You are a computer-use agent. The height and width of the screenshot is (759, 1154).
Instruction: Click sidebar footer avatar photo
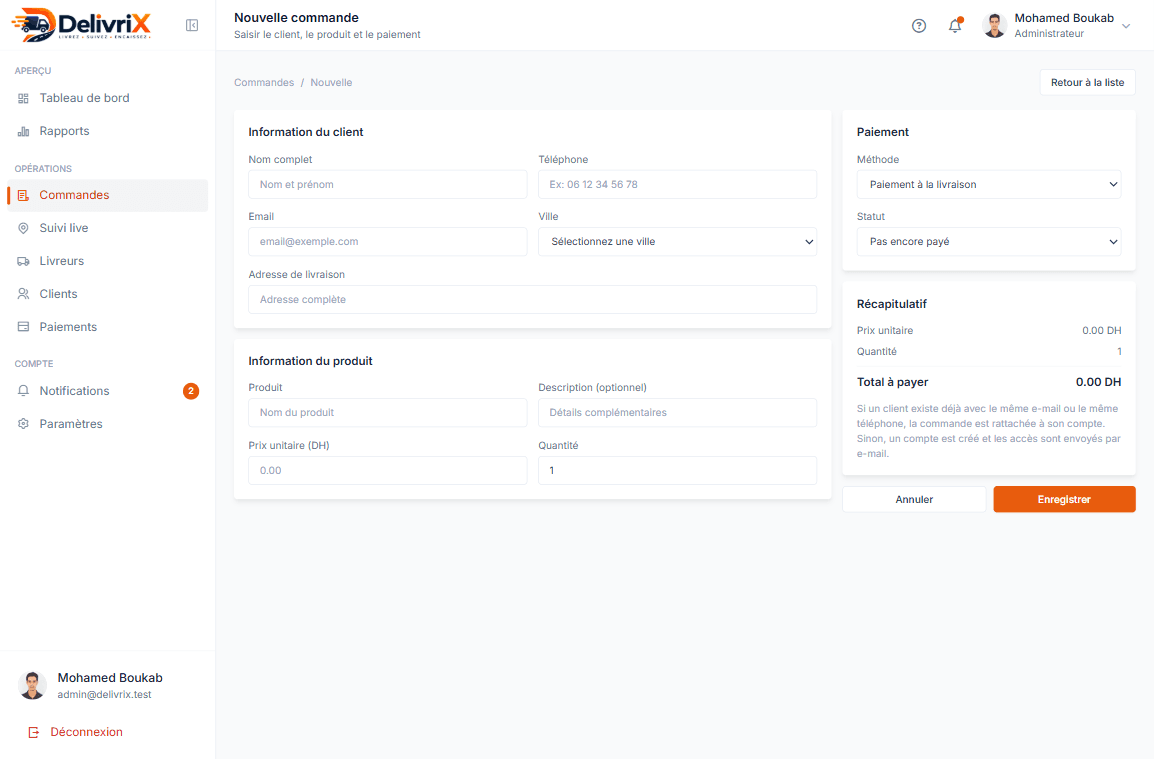point(32,685)
